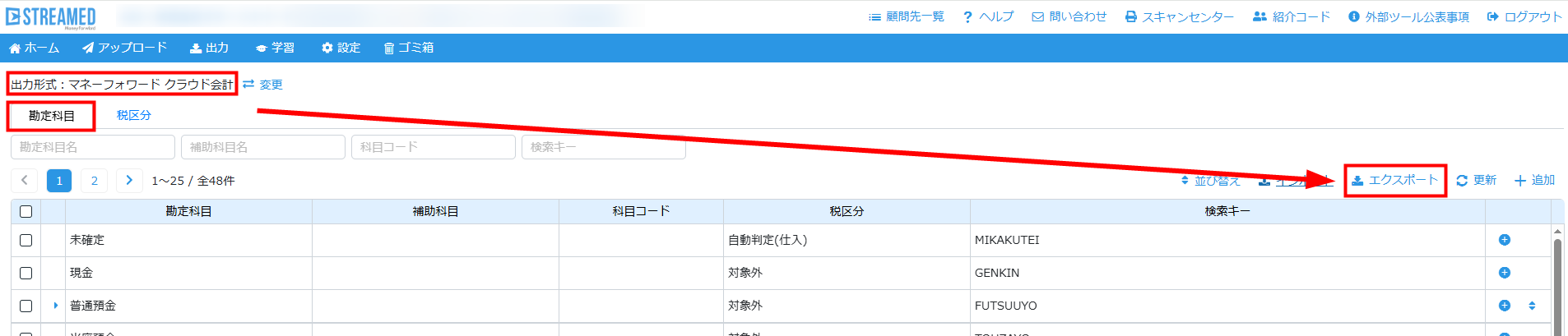The height and width of the screenshot is (336, 1568).
Task: Focus the 検索キー search field
Action: 604,147
